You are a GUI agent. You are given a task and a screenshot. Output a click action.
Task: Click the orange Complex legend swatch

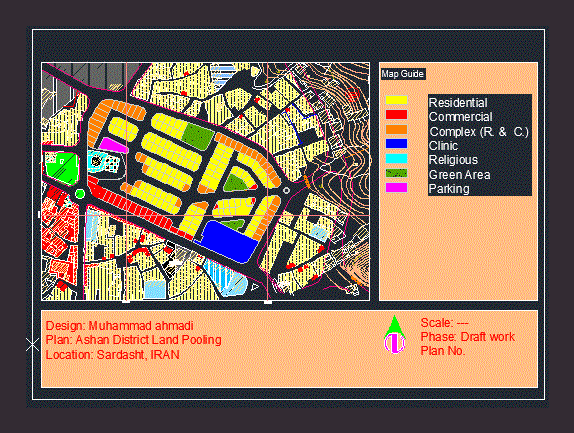(x=396, y=130)
